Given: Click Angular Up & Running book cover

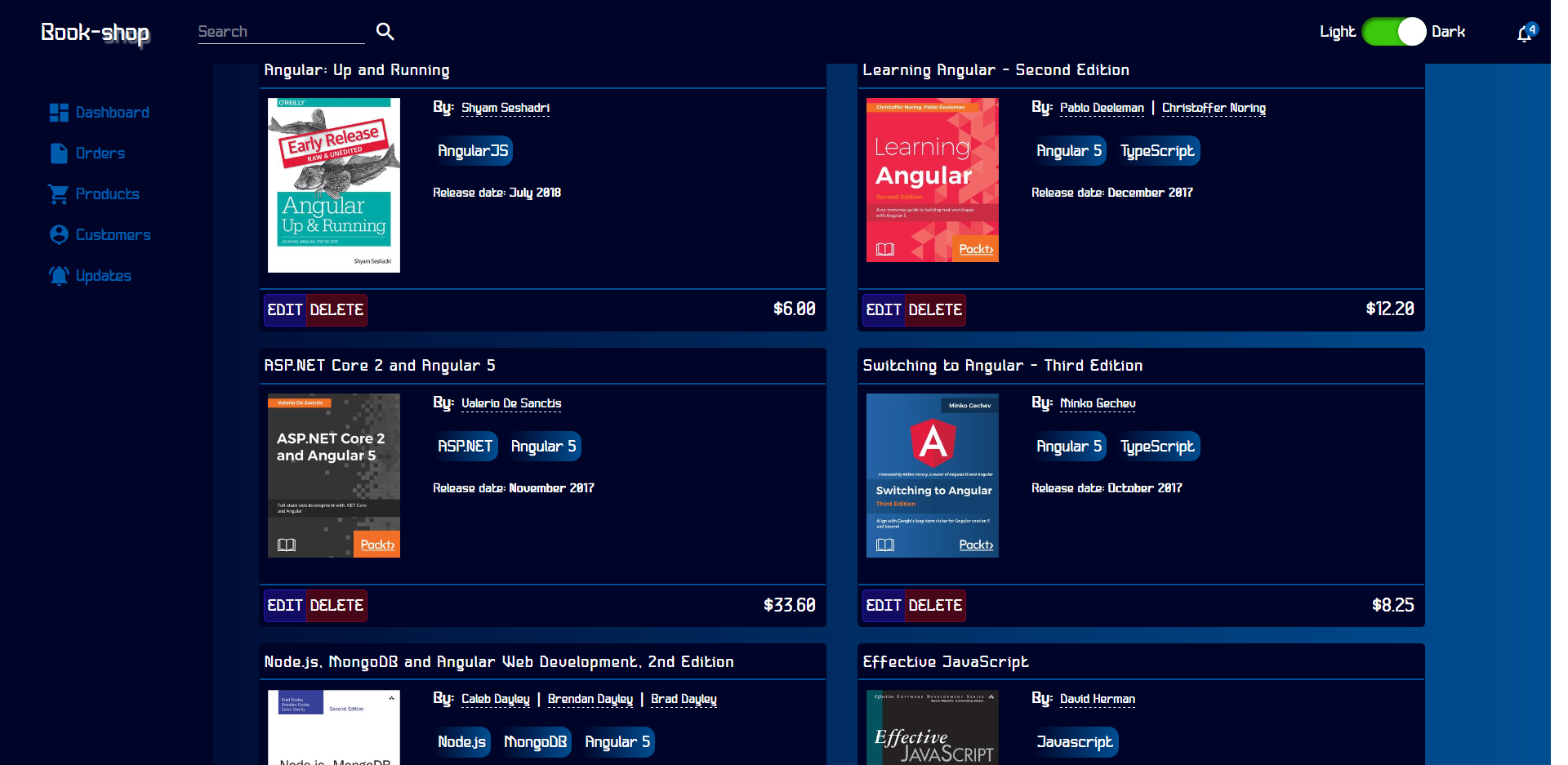Looking at the screenshot, I should 334,185.
